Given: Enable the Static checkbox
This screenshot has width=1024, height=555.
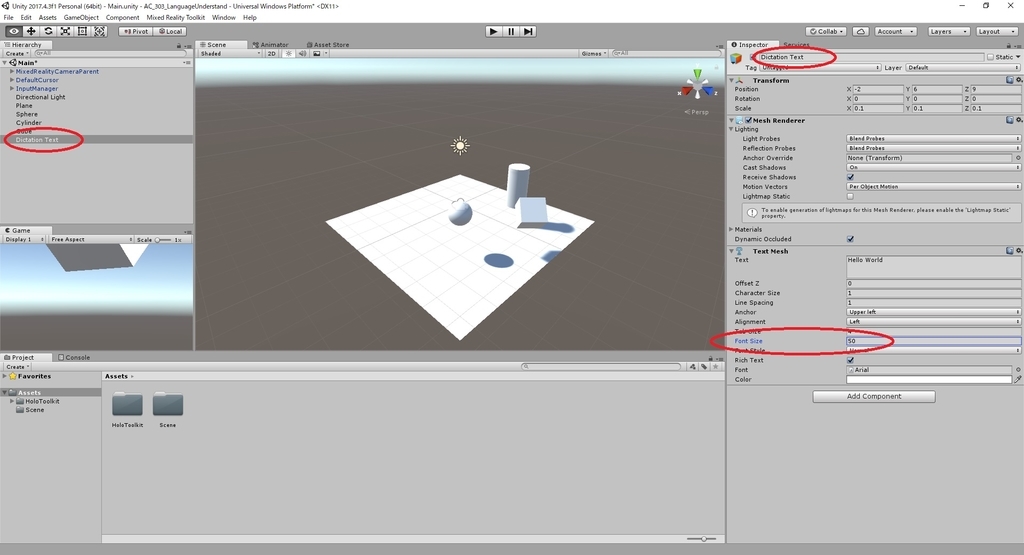Looking at the screenshot, I should coord(990,57).
